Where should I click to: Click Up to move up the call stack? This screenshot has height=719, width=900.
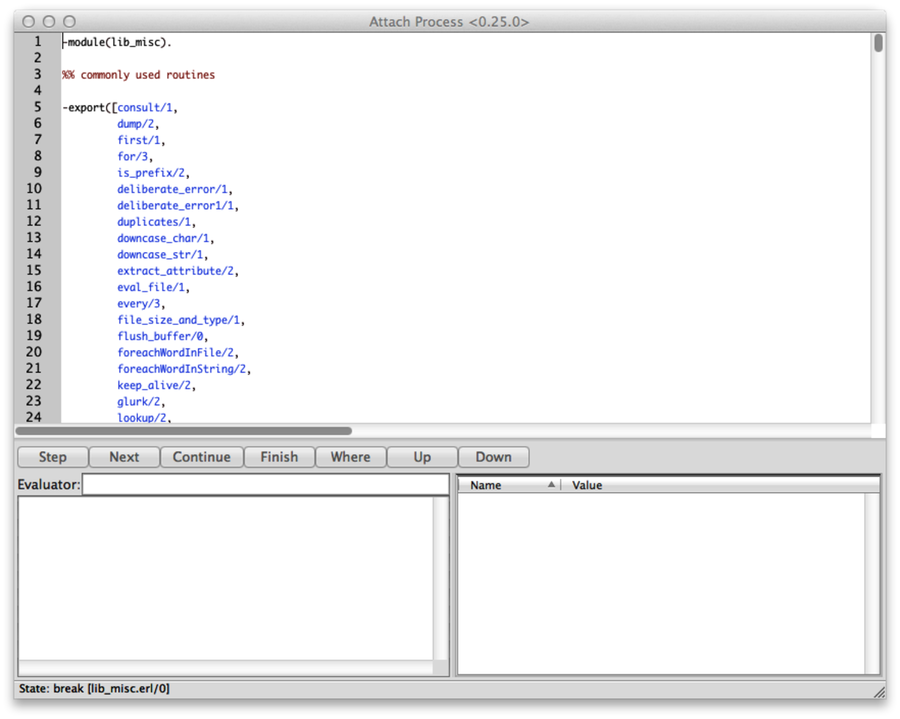click(x=421, y=456)
